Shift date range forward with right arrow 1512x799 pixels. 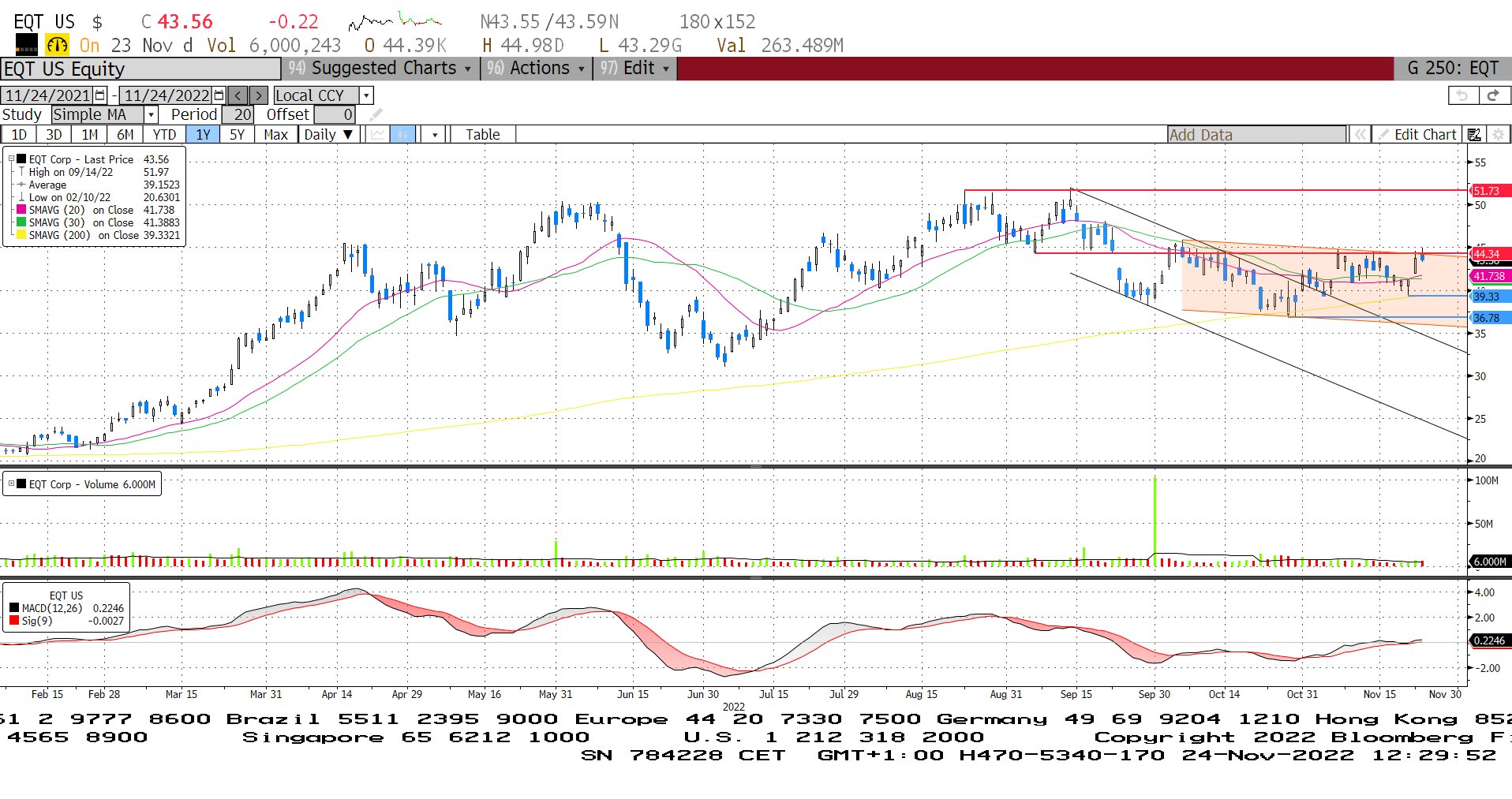pos(259,95)
